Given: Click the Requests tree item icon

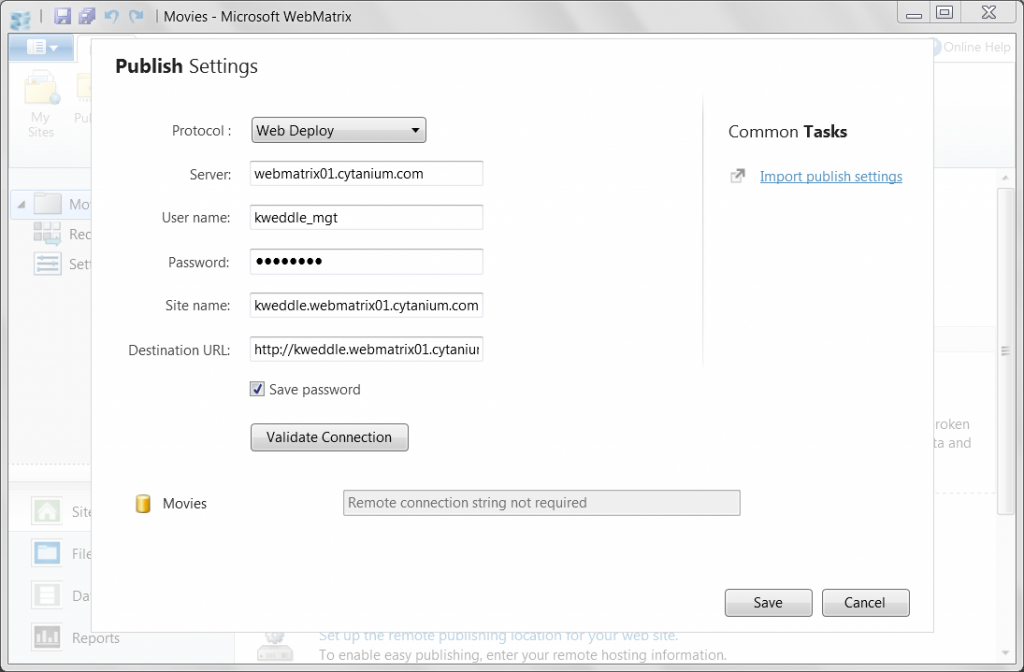Looking at the screenshot, I should 47,233.
